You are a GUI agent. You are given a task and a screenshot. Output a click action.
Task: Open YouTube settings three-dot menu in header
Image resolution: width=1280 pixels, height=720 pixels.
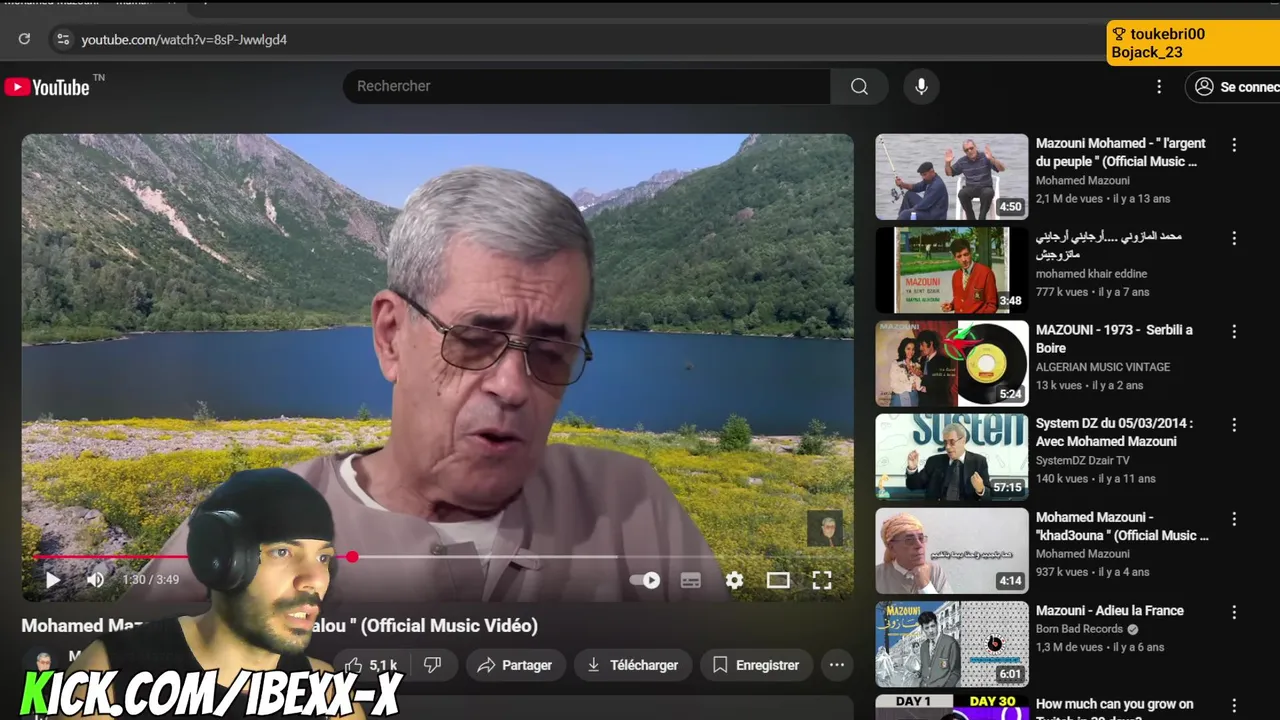[1159, 87]
